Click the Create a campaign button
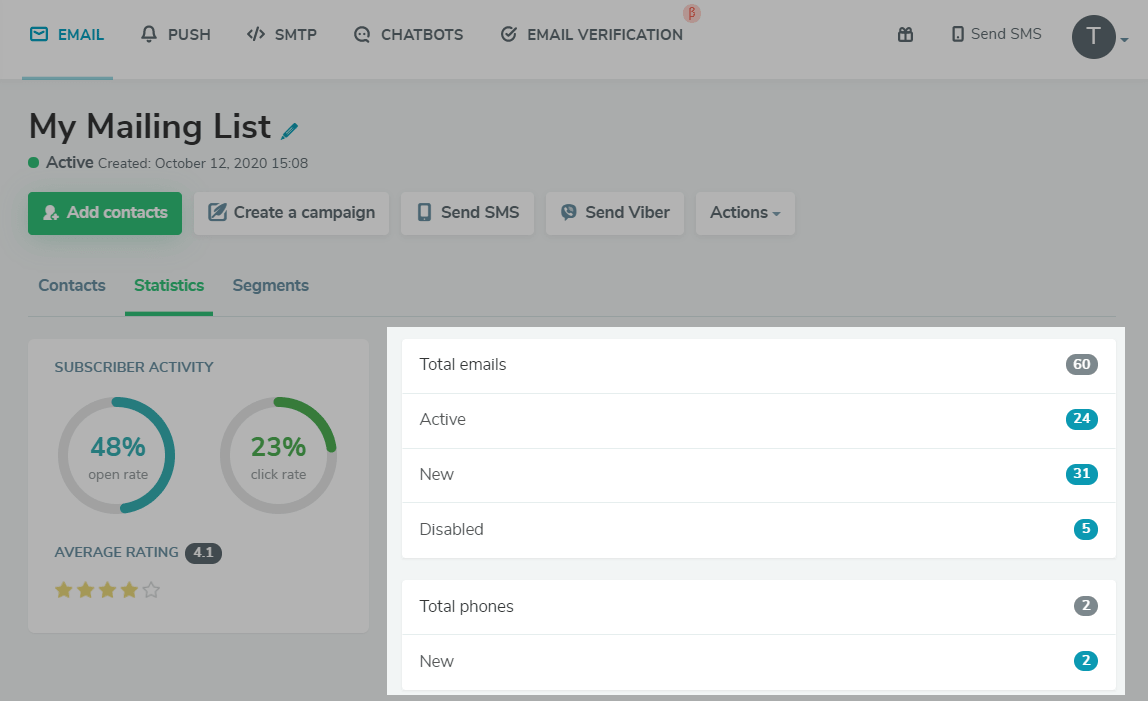Image resolution: width=1148 pixels, height=701 pixels. point(291,213)
